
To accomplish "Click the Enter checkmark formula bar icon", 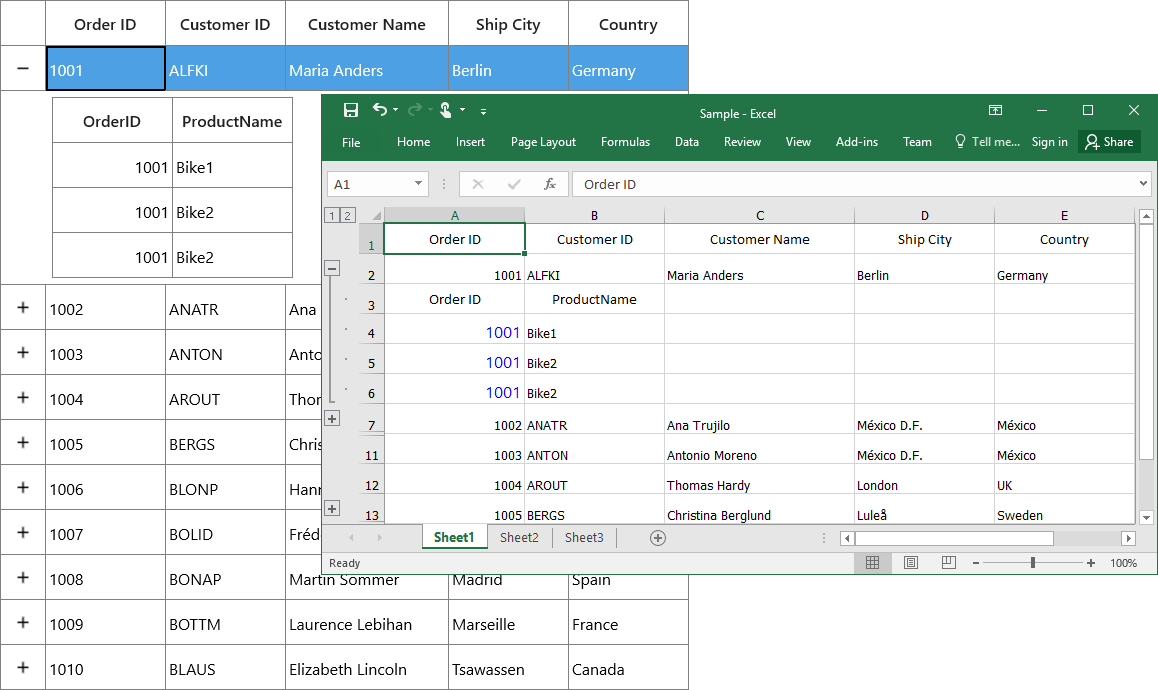I will [x=514, y=184].
